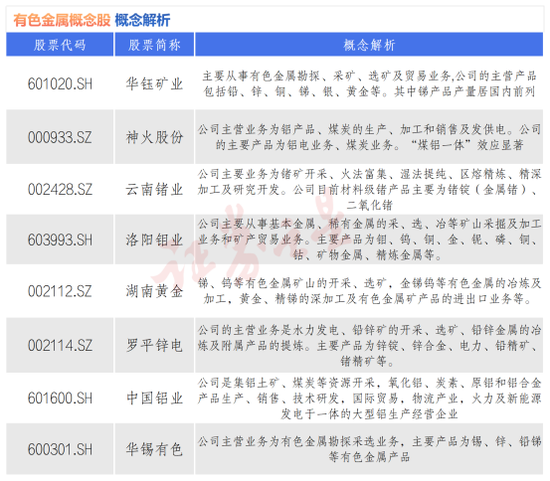Image resolution: width=550 pixels, height=481 pixels.
Task: Select stock code 603993.SH
Action: 60,240
